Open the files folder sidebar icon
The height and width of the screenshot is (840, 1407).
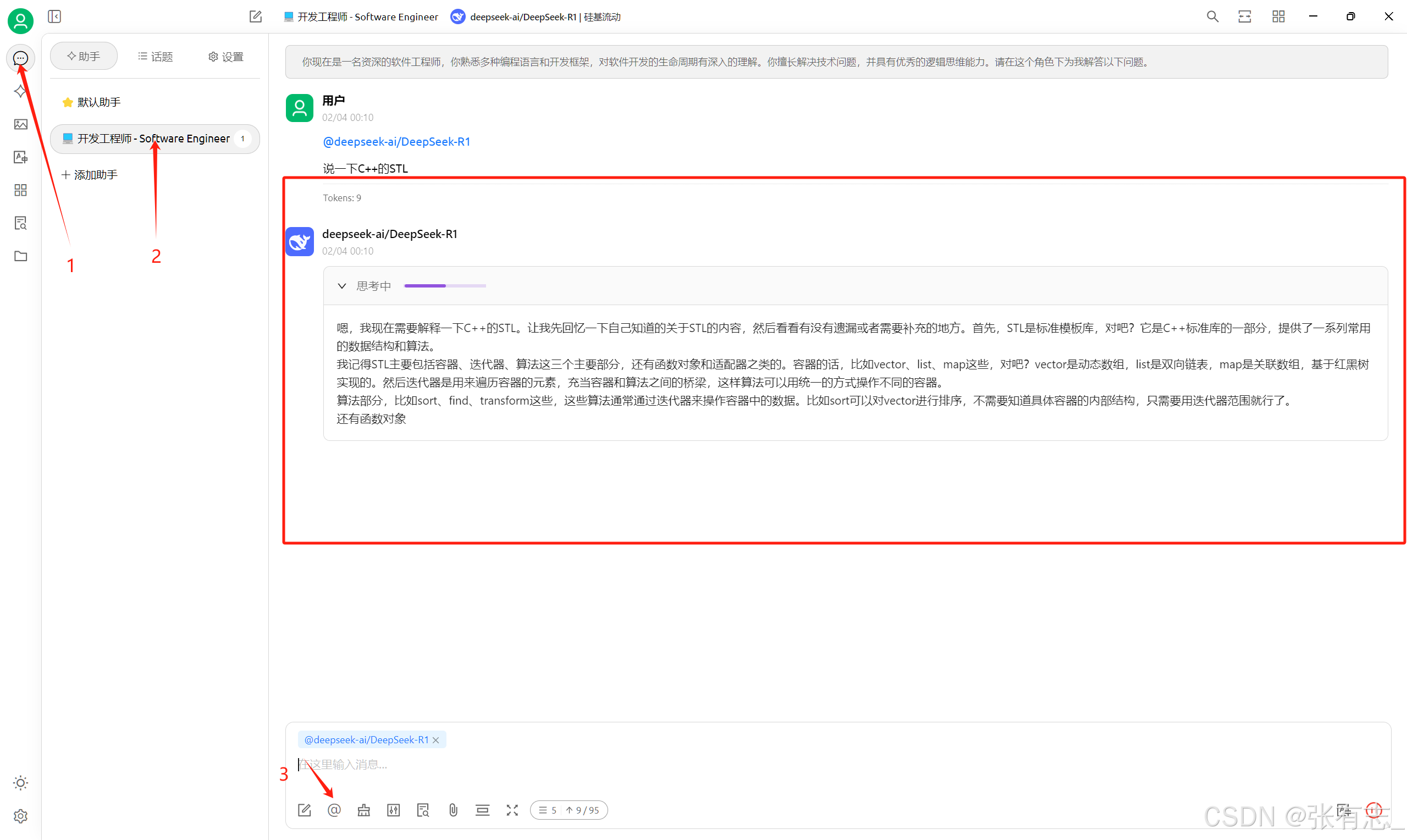(x=20, y=256)
